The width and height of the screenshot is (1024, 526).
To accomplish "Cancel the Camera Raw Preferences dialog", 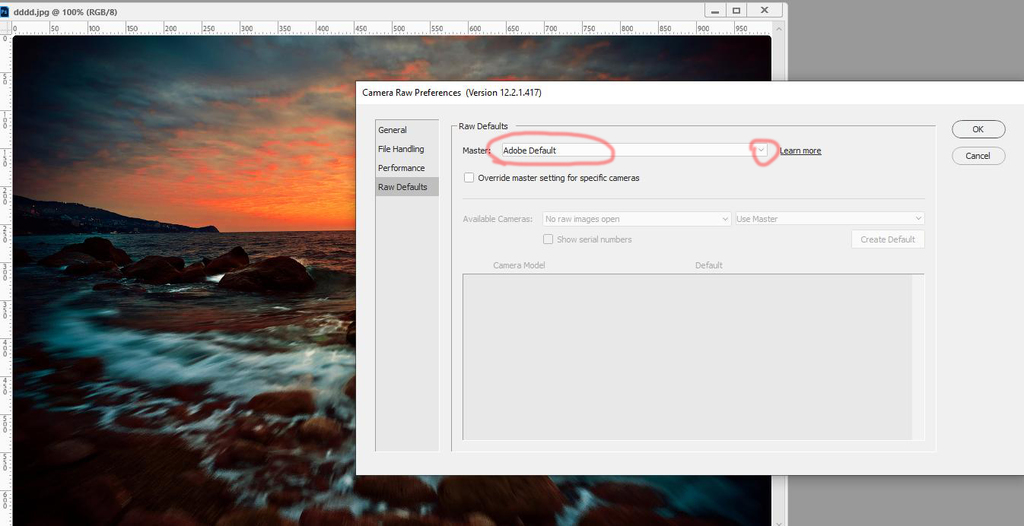I will (x=977, y=156).
